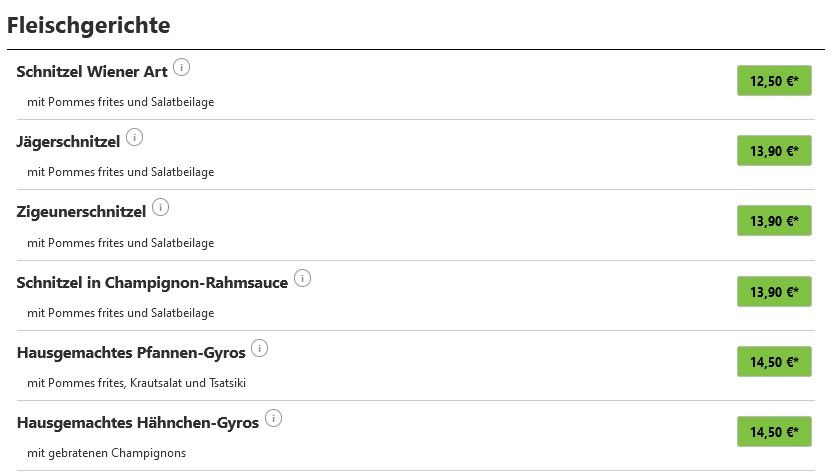This screenshot has height=474, width=835.
Task: Click info icon next to Hausgemachtes Hähnchen-Gyros
Action: [x=273, y=418]
